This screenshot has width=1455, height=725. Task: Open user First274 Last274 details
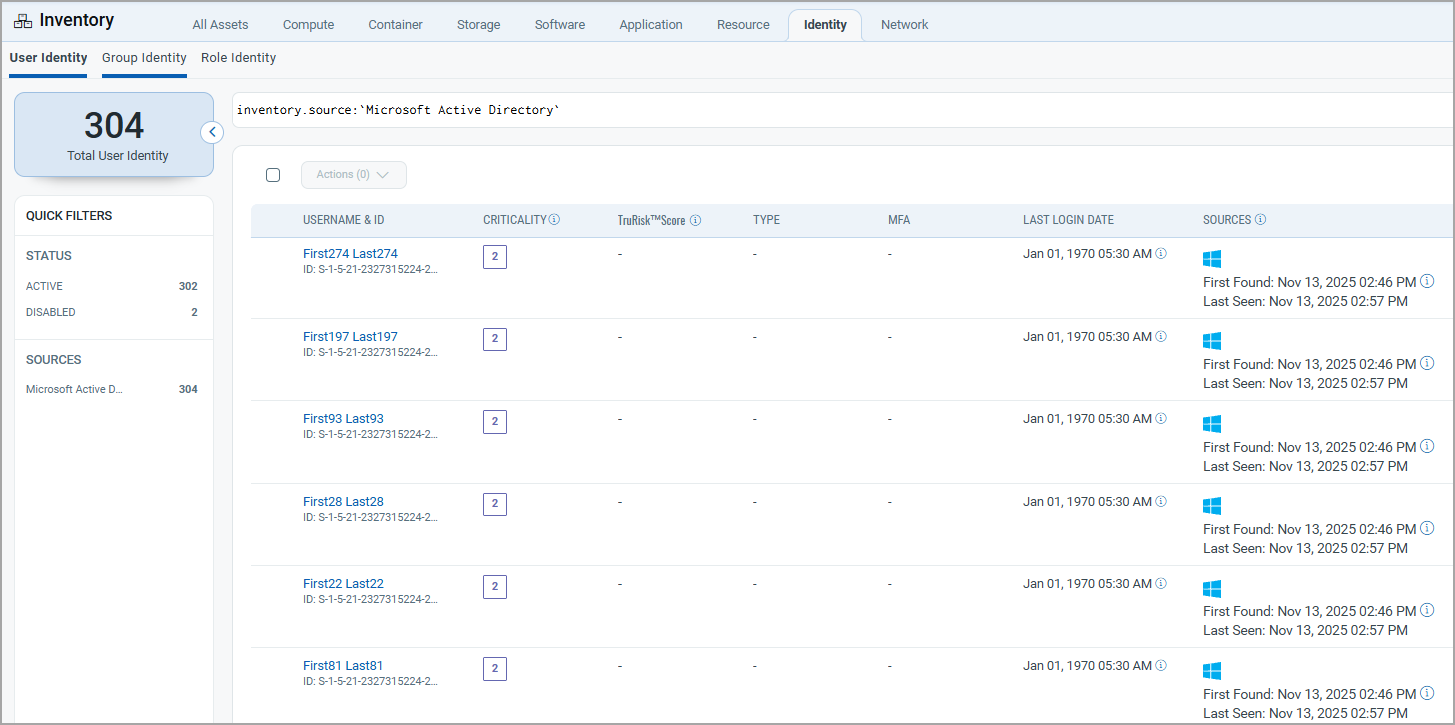click(350, 254)
